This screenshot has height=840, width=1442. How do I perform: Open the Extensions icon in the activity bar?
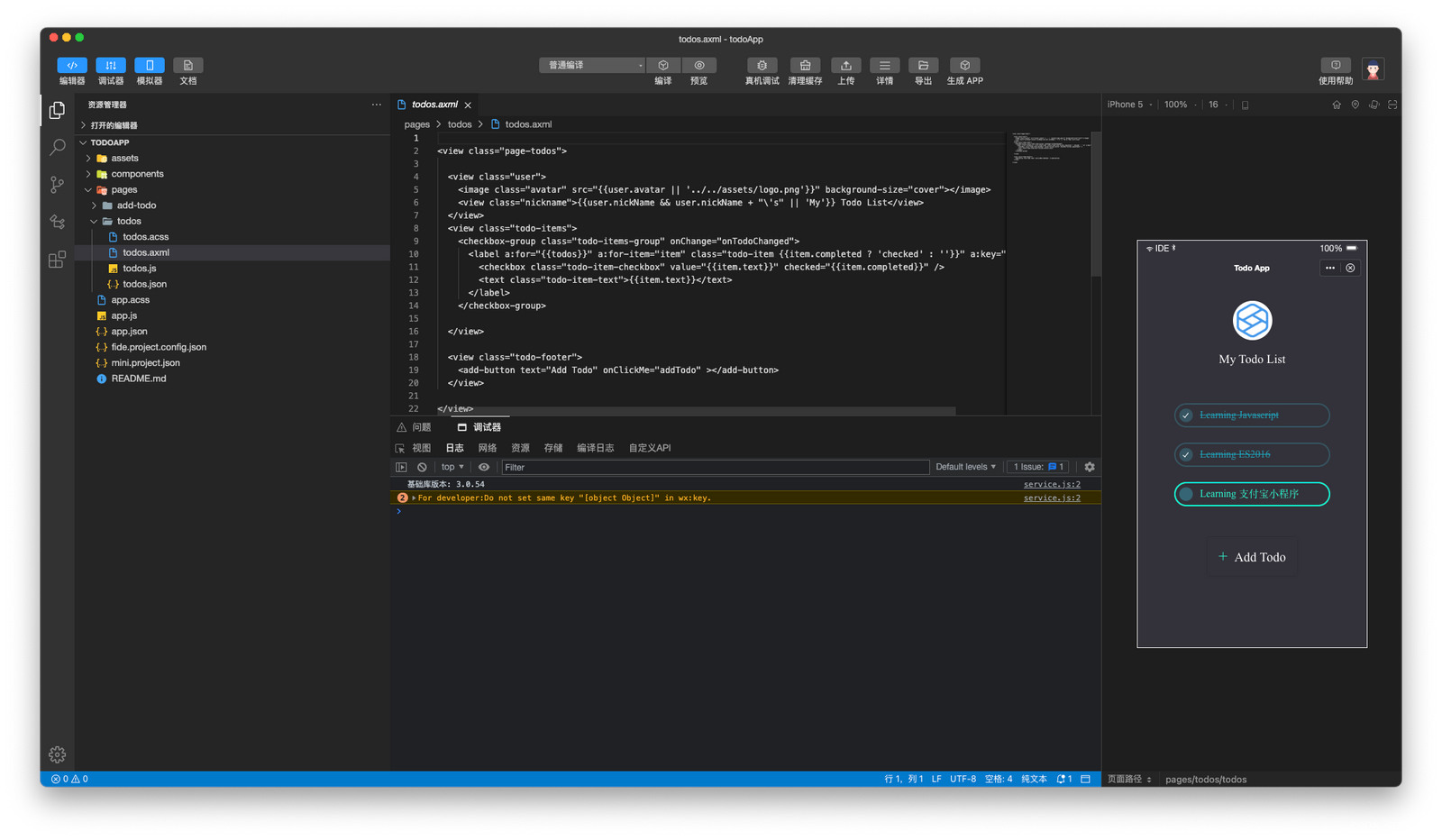[x=57, y=260]
